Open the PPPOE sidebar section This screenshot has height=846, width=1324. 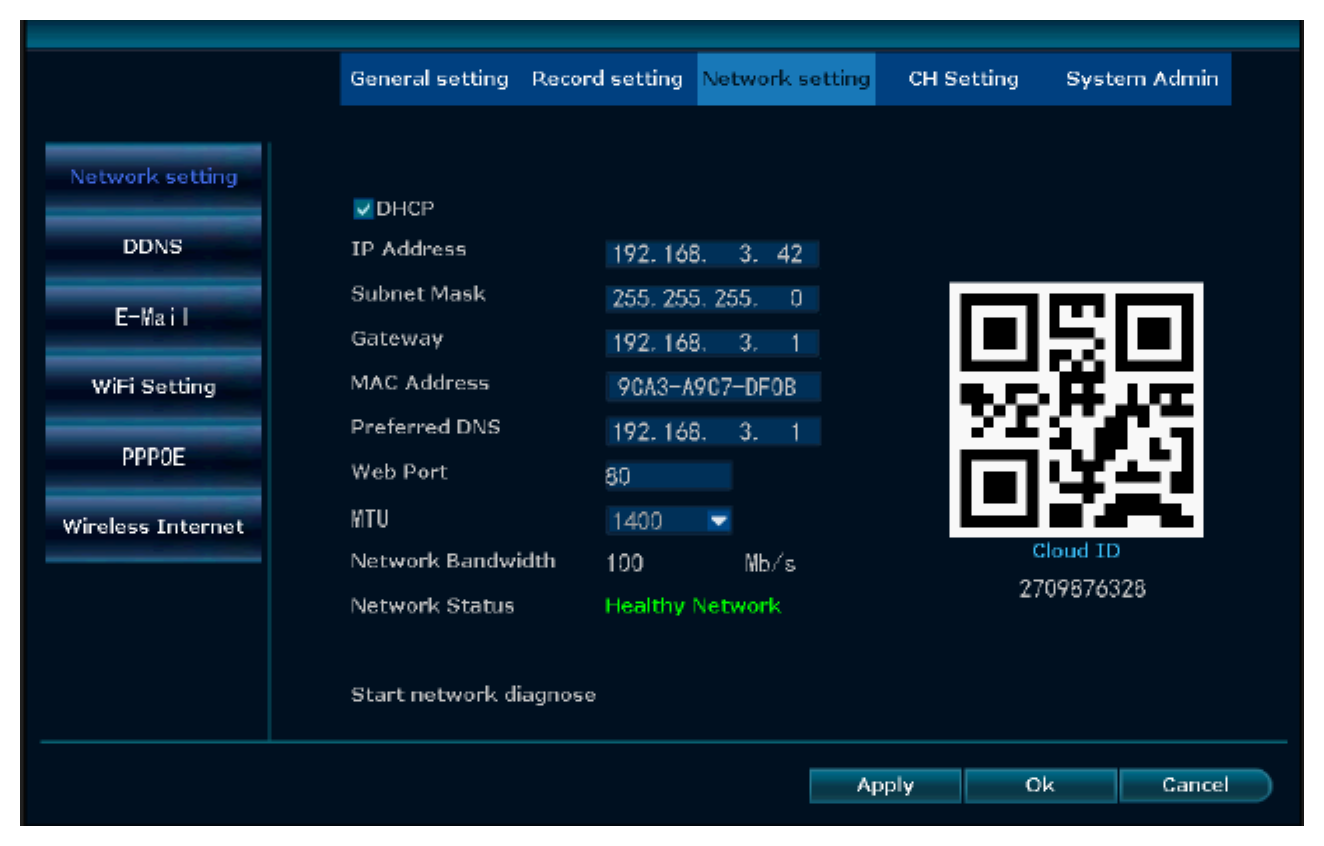click(153, 457)
